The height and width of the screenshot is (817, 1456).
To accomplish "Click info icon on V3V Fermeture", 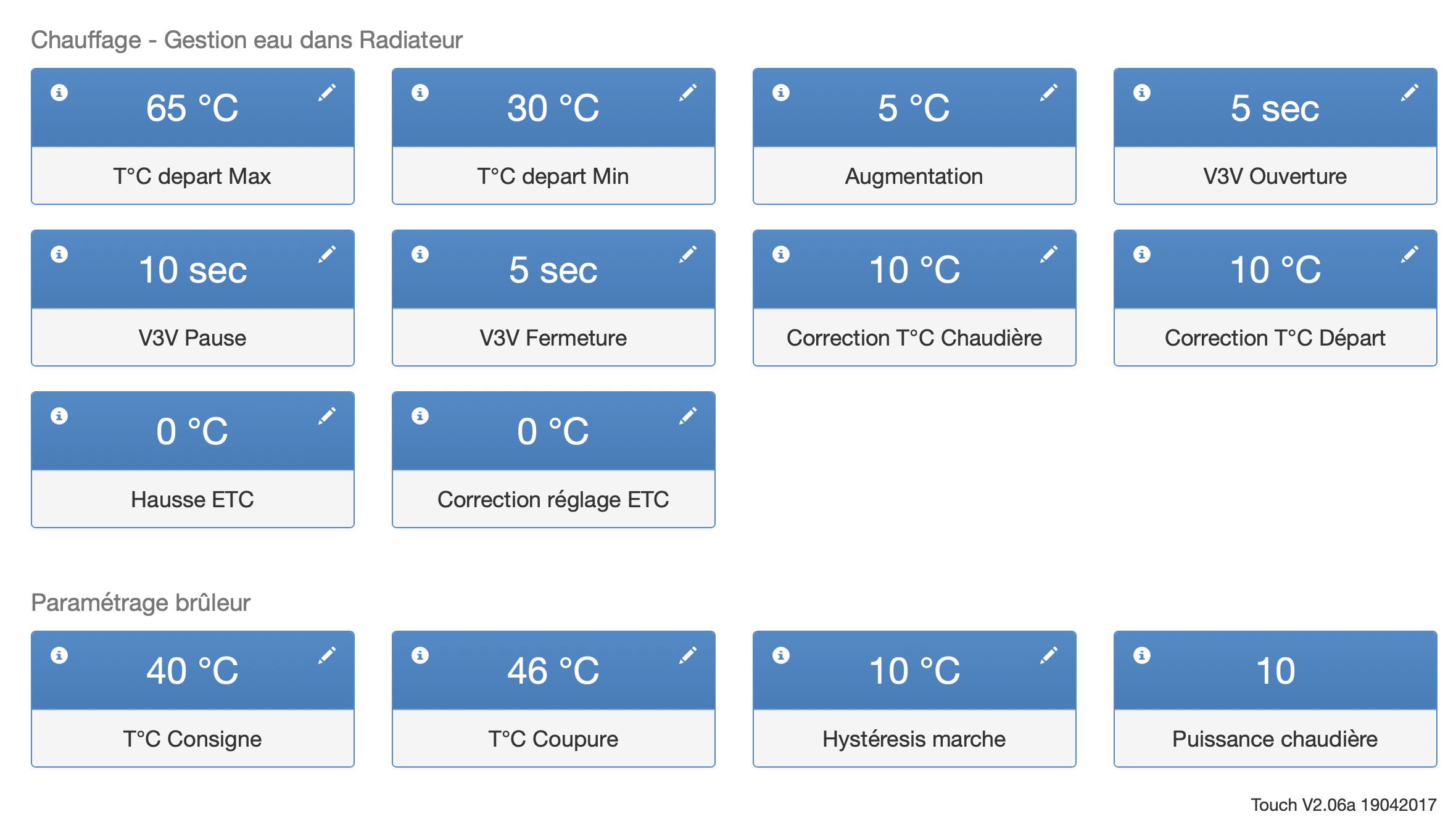I will point(420,254).
